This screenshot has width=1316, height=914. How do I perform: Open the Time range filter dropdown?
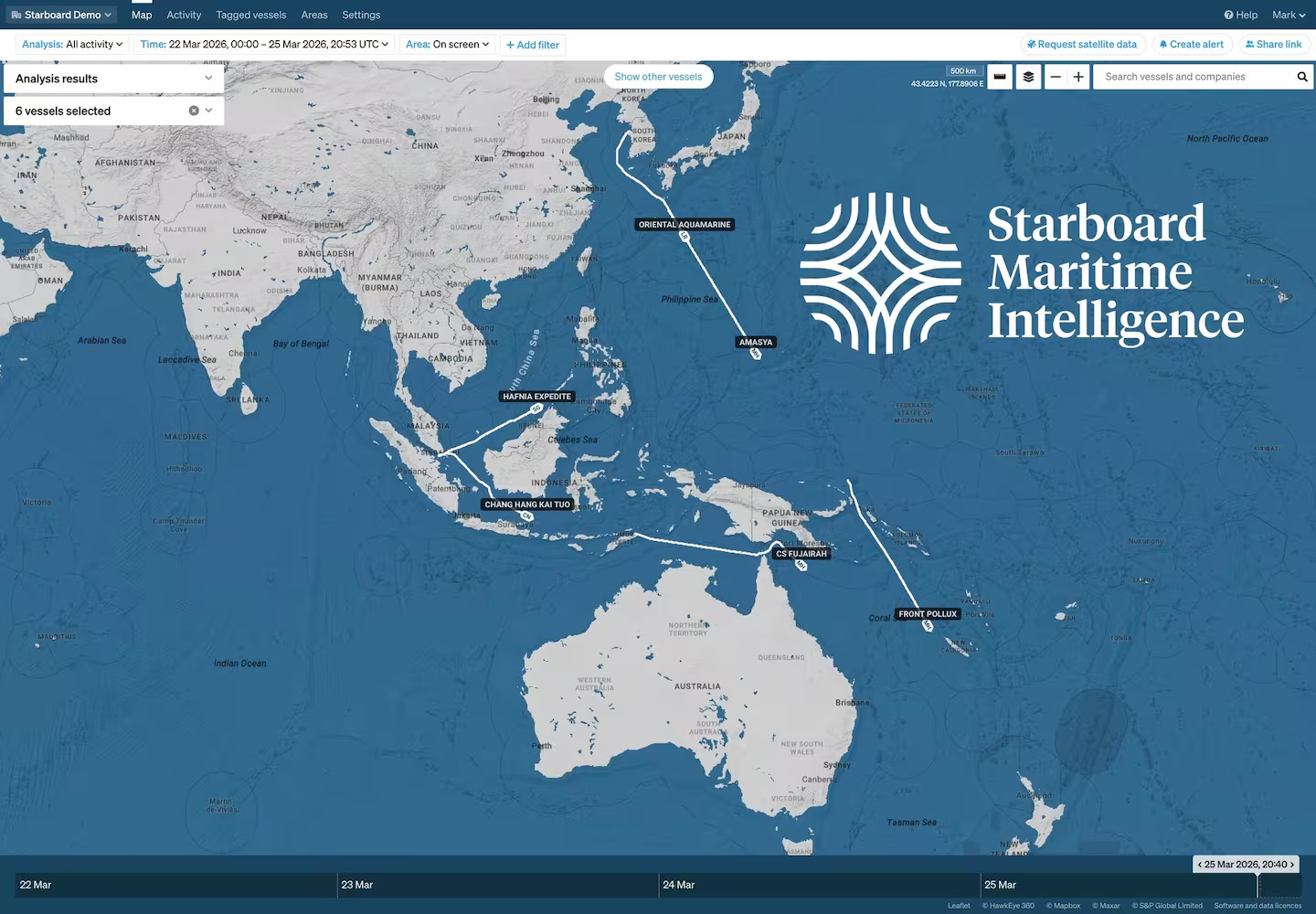click(264, 44)
